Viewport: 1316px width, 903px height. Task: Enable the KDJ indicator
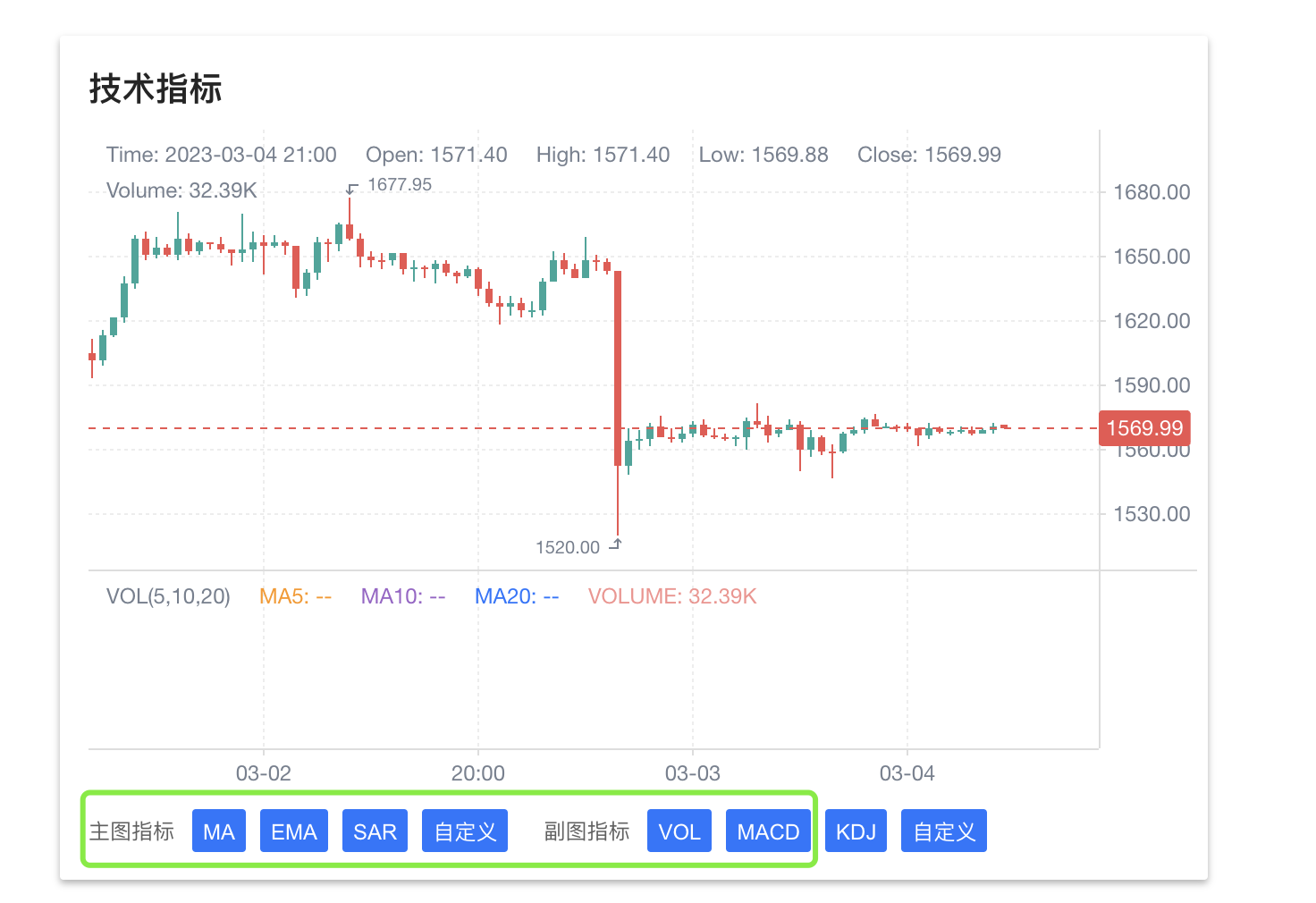point(856,831)
